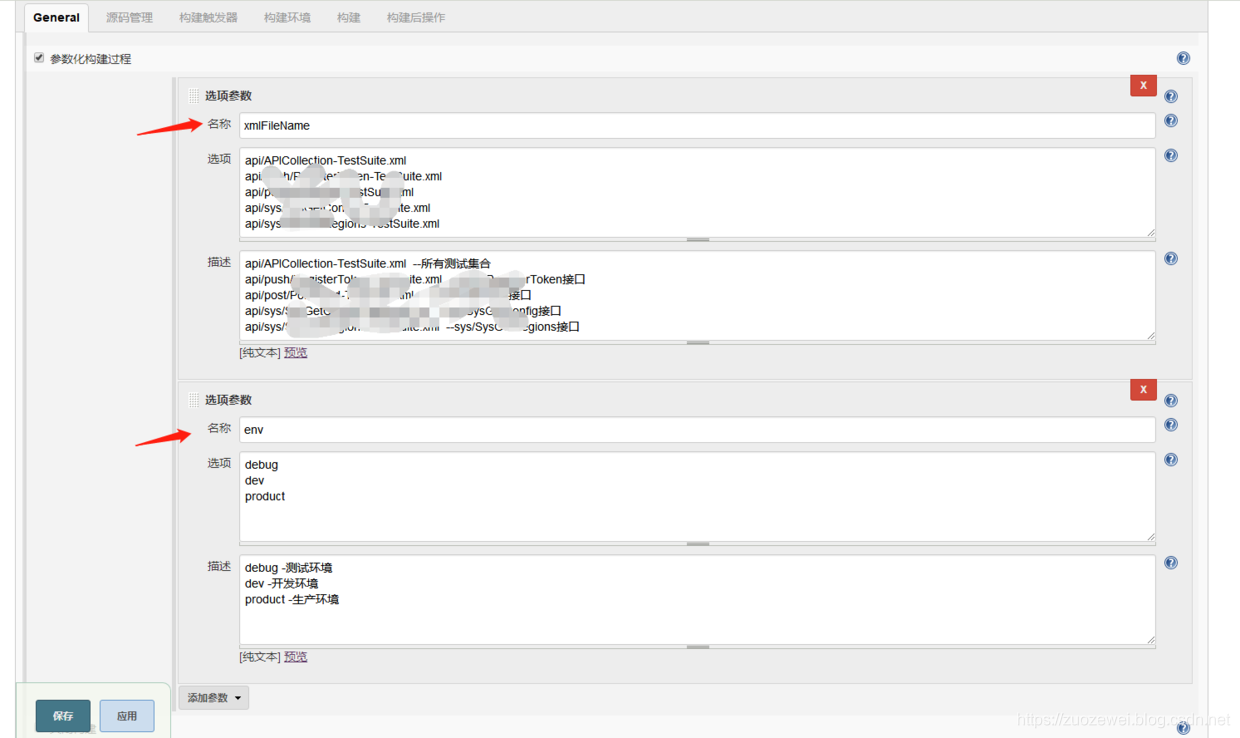This screenshot has width=1240, height=738.
Task: Open help for parameterized build option
Action: [x=1183, y=58]
